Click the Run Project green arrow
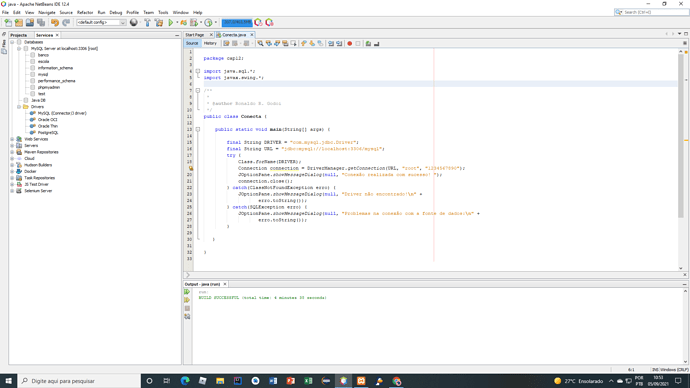690x388 pixels. pyautogui.click(x=171, y=22)
